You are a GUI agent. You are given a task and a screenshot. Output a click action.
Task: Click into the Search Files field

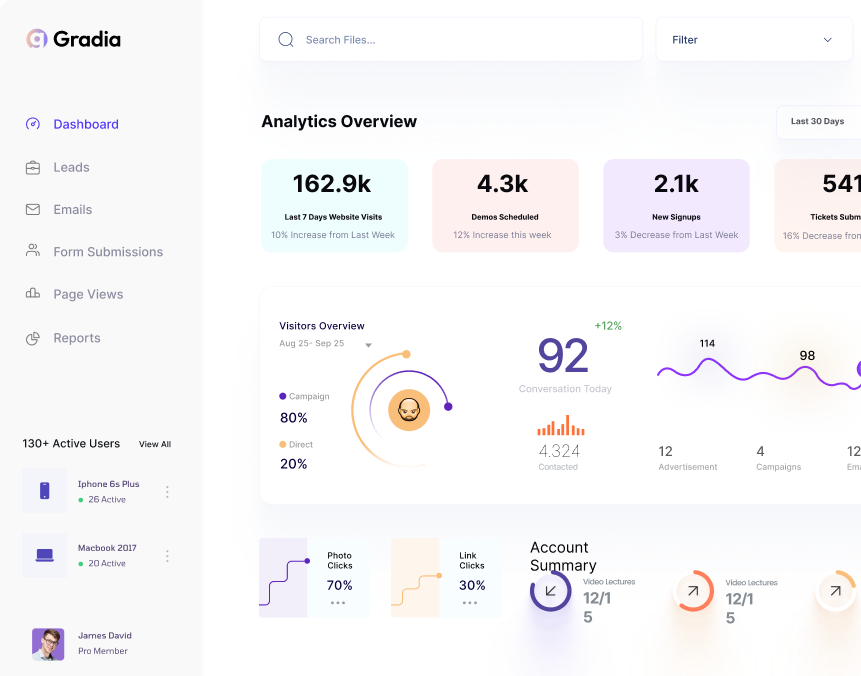(x=460, y=40)
